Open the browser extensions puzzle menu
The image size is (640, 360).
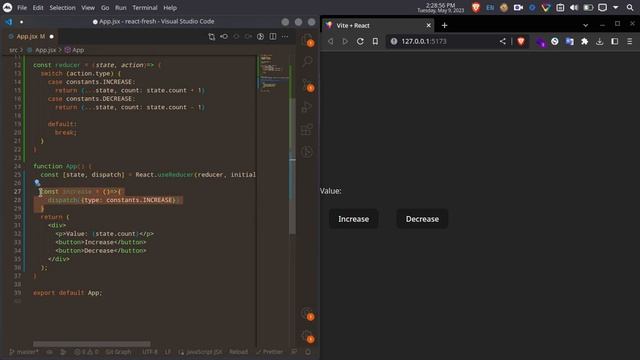coord(584,41)
